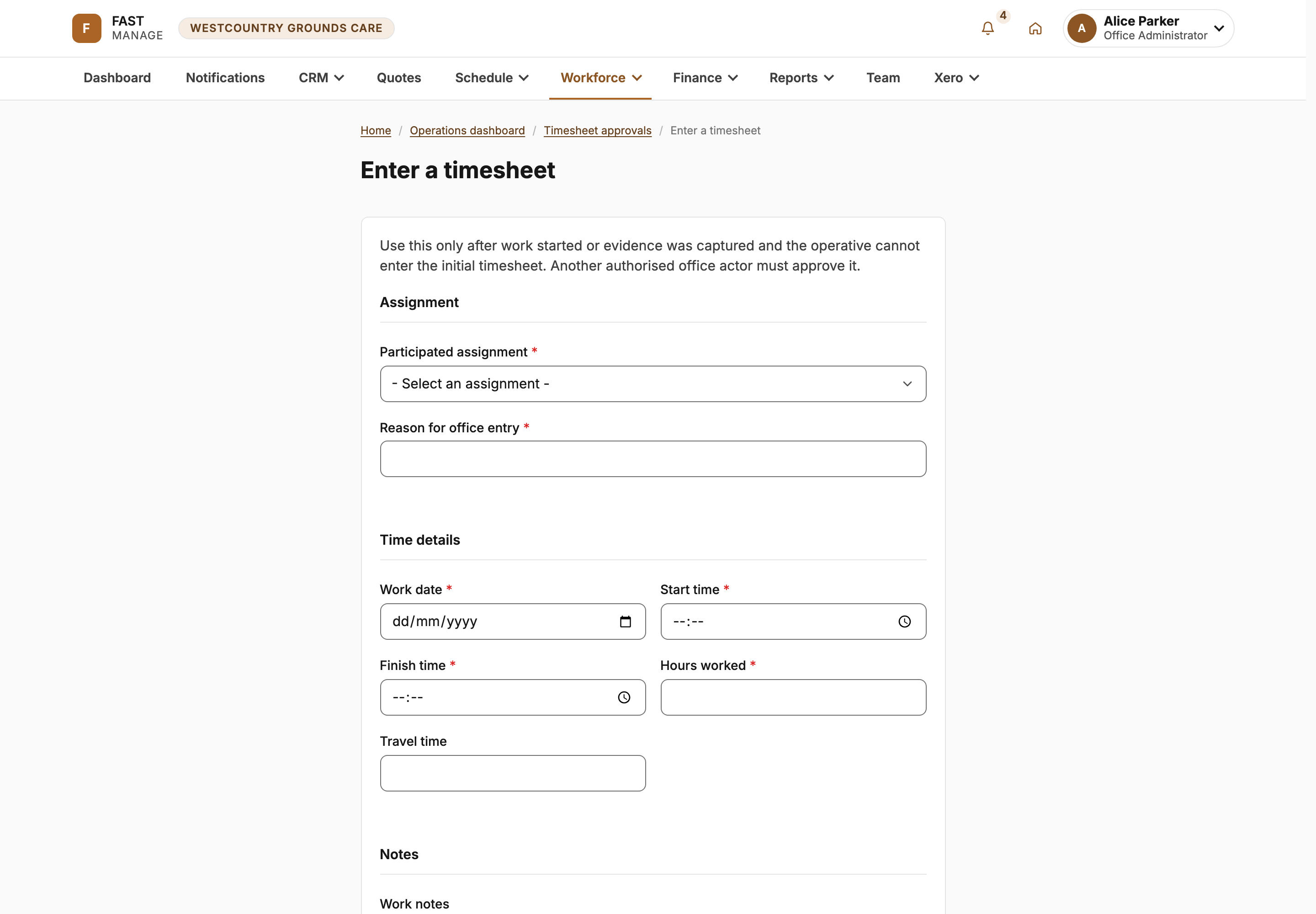Open the Team nav item
The height and width of the screenshot is (914, 1316).
pos(882,78)
